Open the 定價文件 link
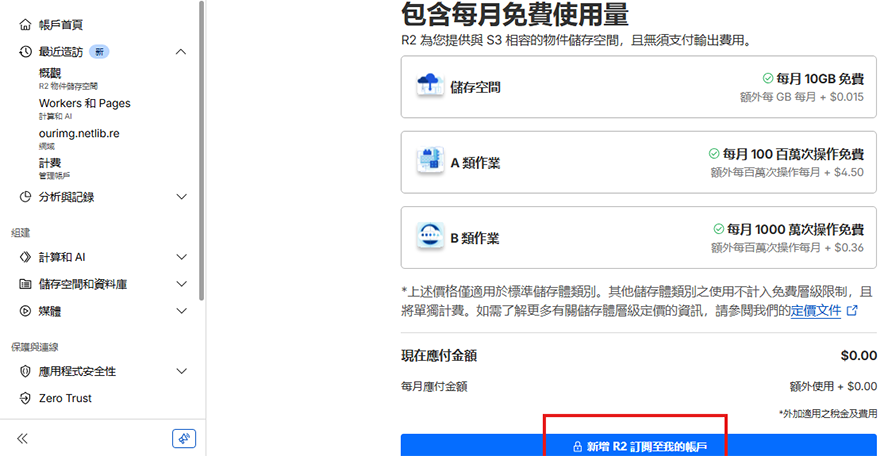This screenshot has width=888, height=456. click(x=816, y=310)
